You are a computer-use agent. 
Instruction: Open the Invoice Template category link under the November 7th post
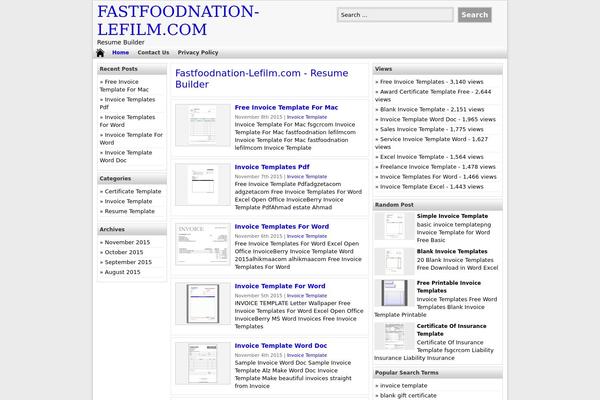point(307,176)
